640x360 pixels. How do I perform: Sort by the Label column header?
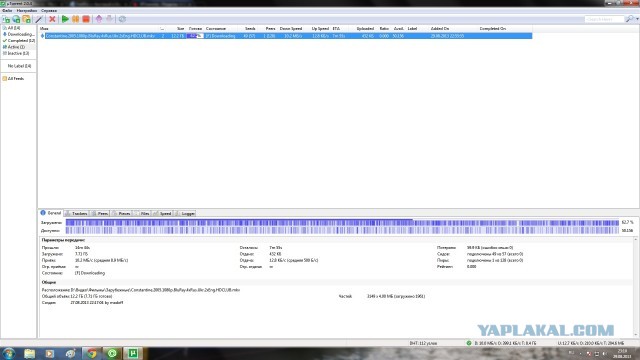coord(412,29)
